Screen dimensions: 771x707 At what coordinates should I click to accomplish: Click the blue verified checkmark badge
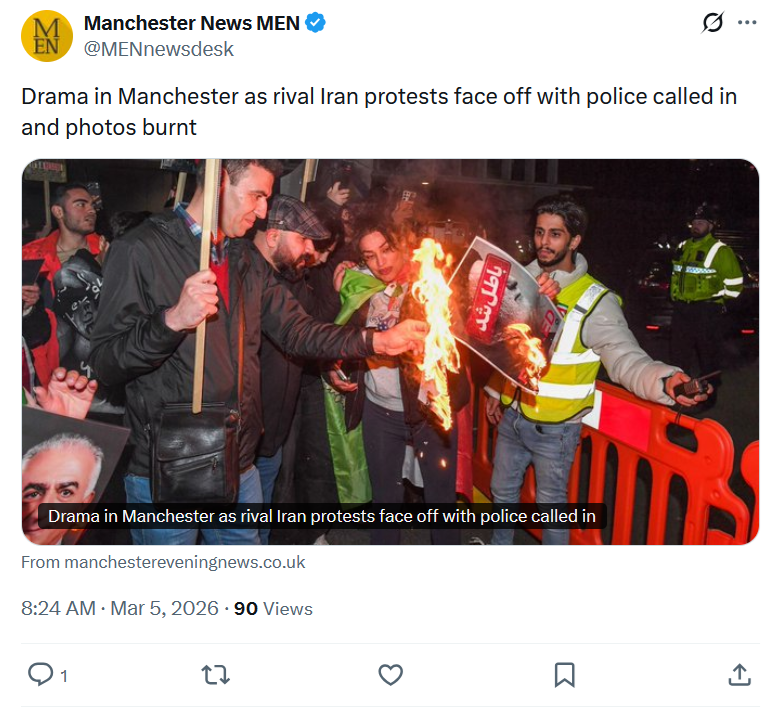[315, 23]
